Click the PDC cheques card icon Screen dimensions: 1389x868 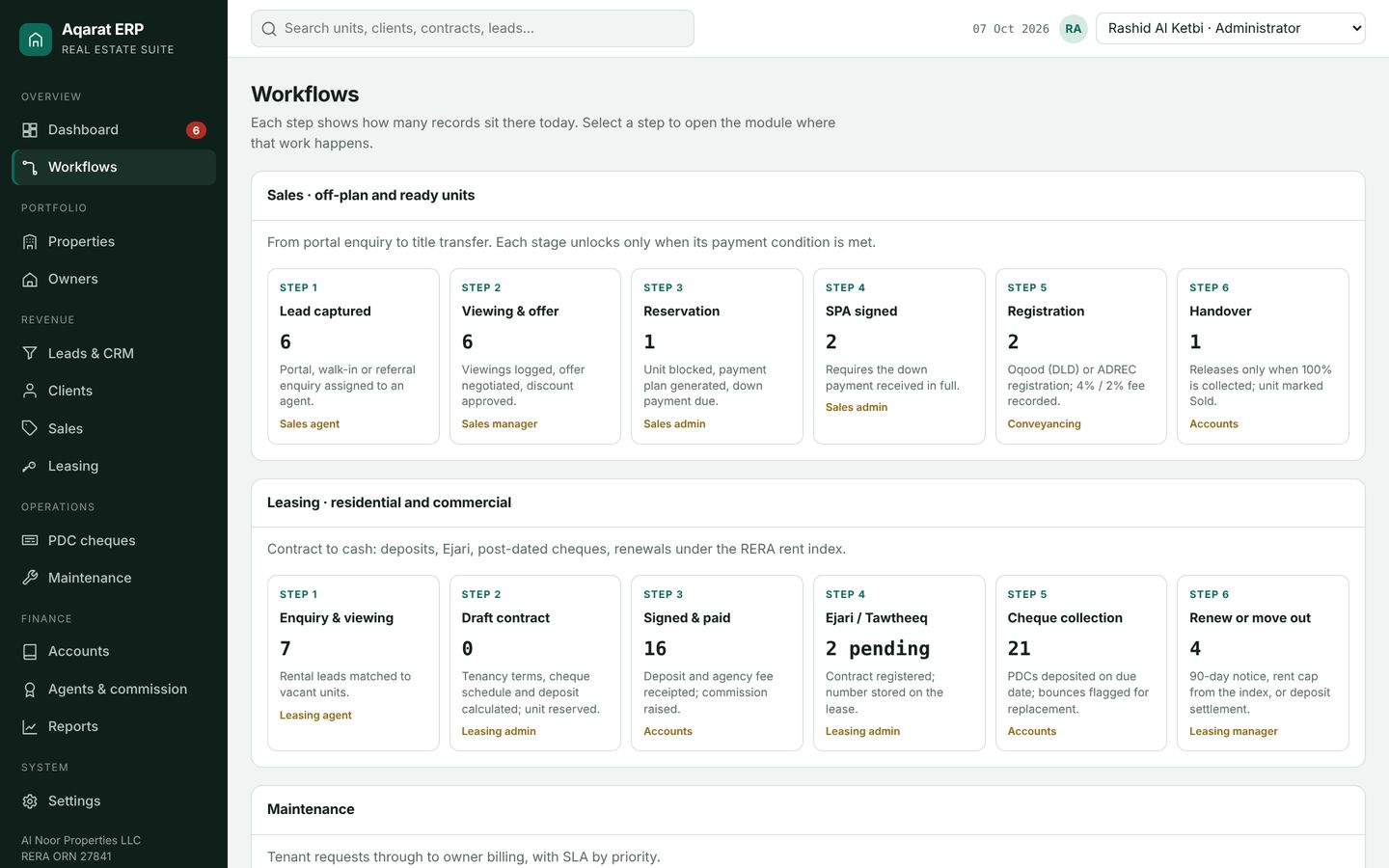click(30, 540)
